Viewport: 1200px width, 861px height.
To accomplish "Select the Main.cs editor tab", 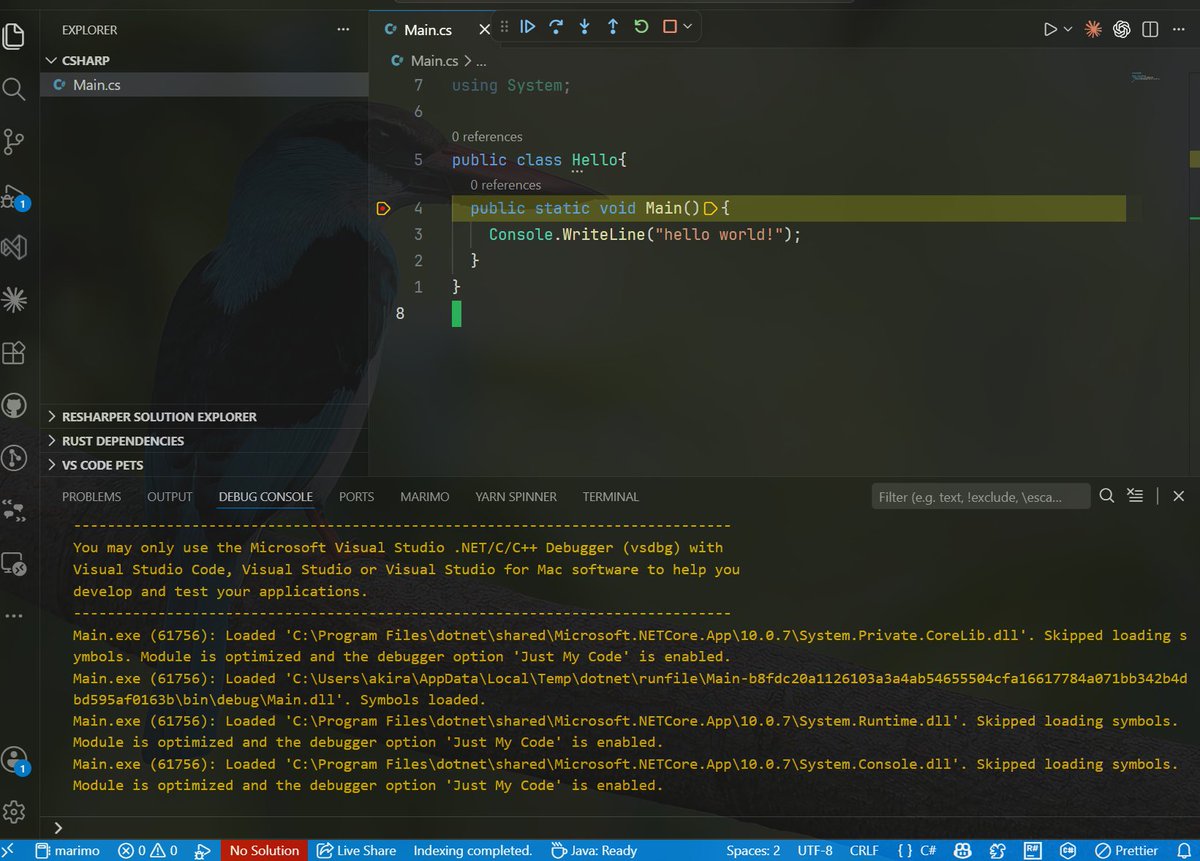I will click(428, 30).
